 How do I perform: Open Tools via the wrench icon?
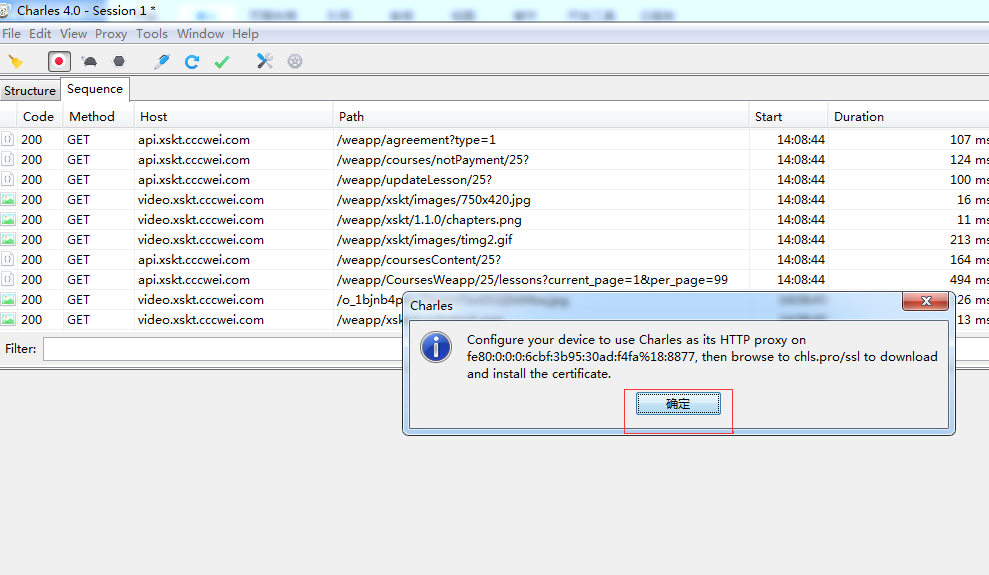(x=264, y=61)
